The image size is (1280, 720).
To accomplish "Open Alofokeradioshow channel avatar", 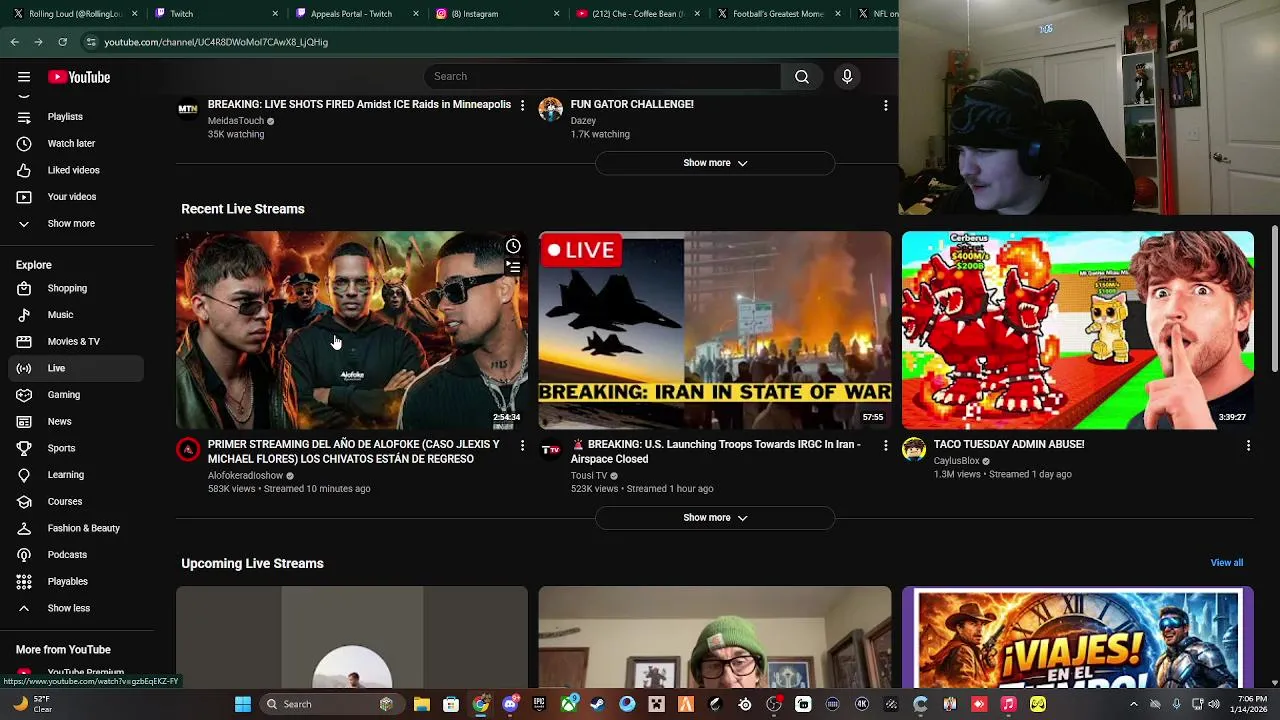I will click(188, 449).
